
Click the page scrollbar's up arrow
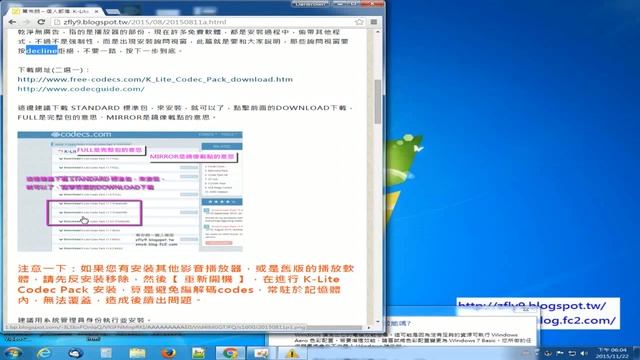(x=378, y=32)
